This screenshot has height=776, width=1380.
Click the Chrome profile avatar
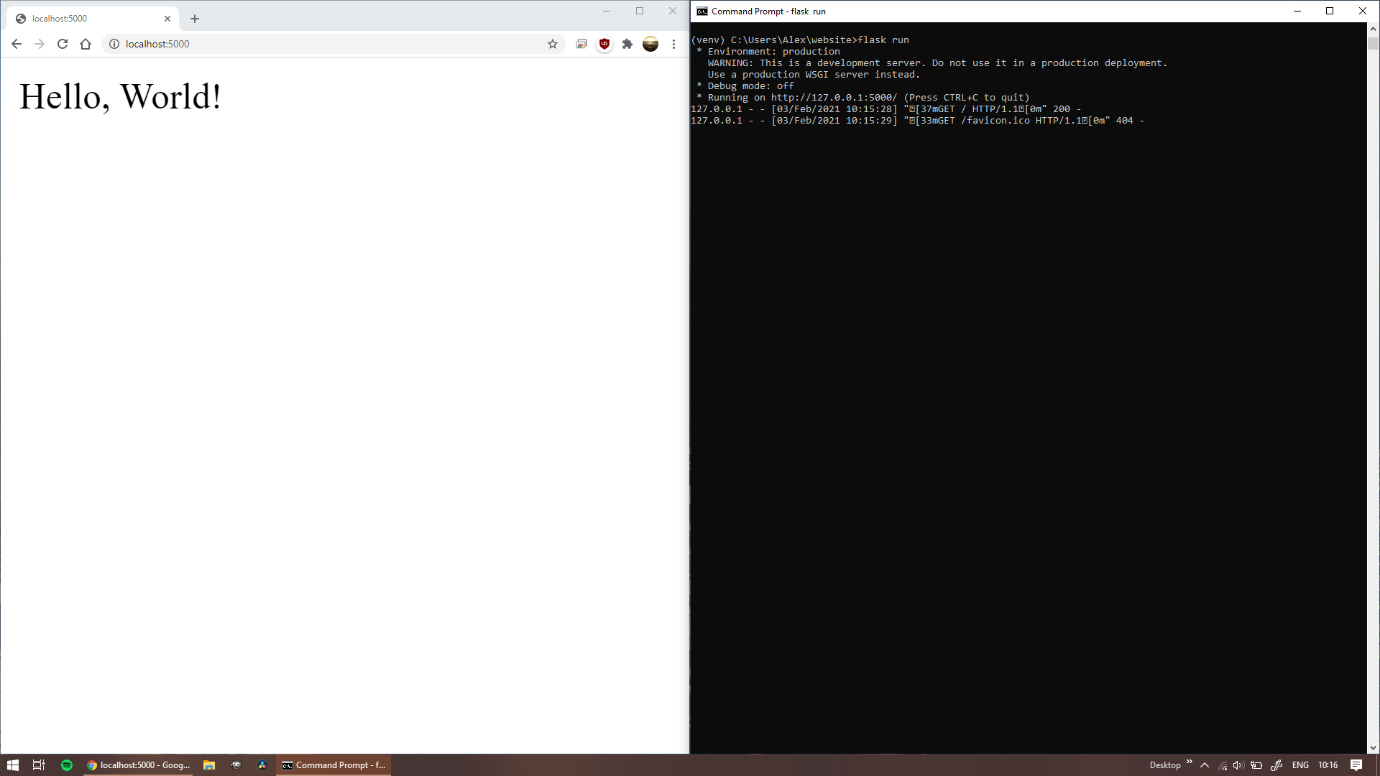coord(650,44)
